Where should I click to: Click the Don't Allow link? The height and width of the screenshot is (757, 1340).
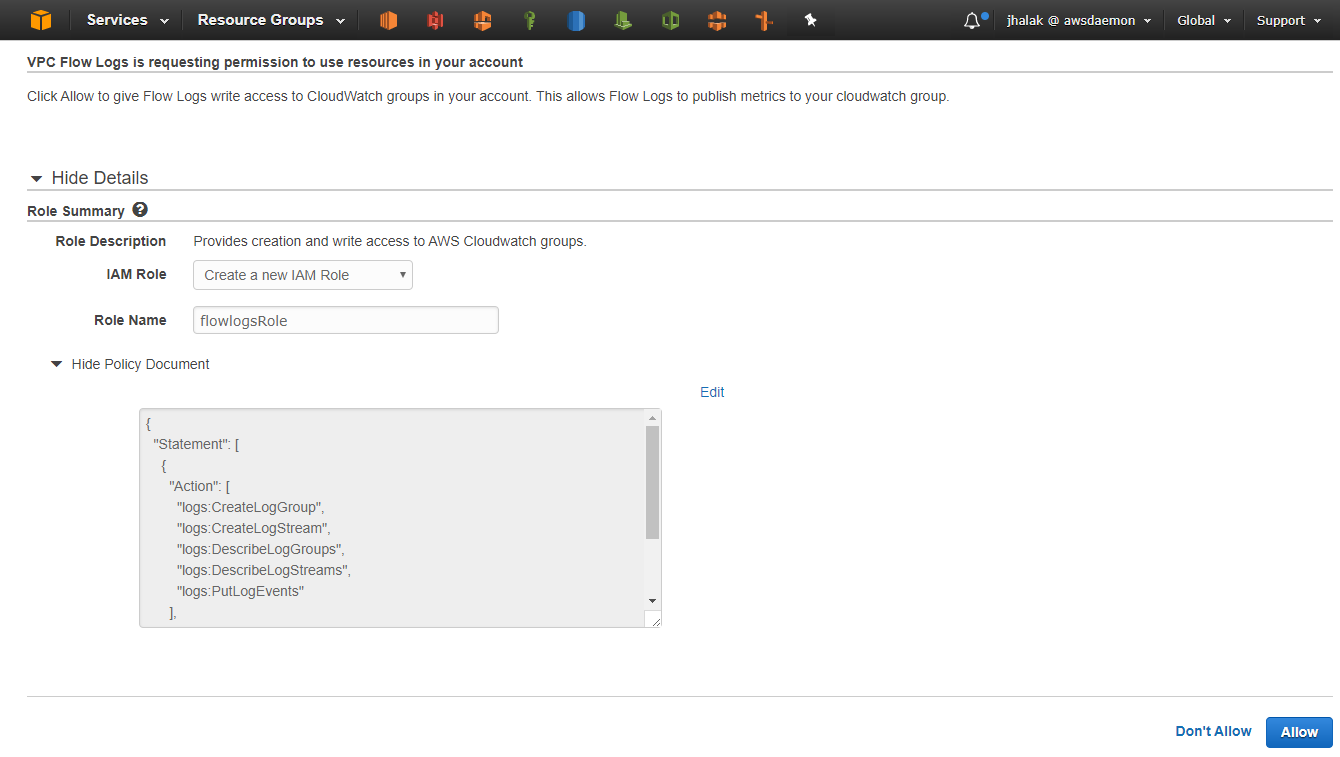[x=1213, y=731]
